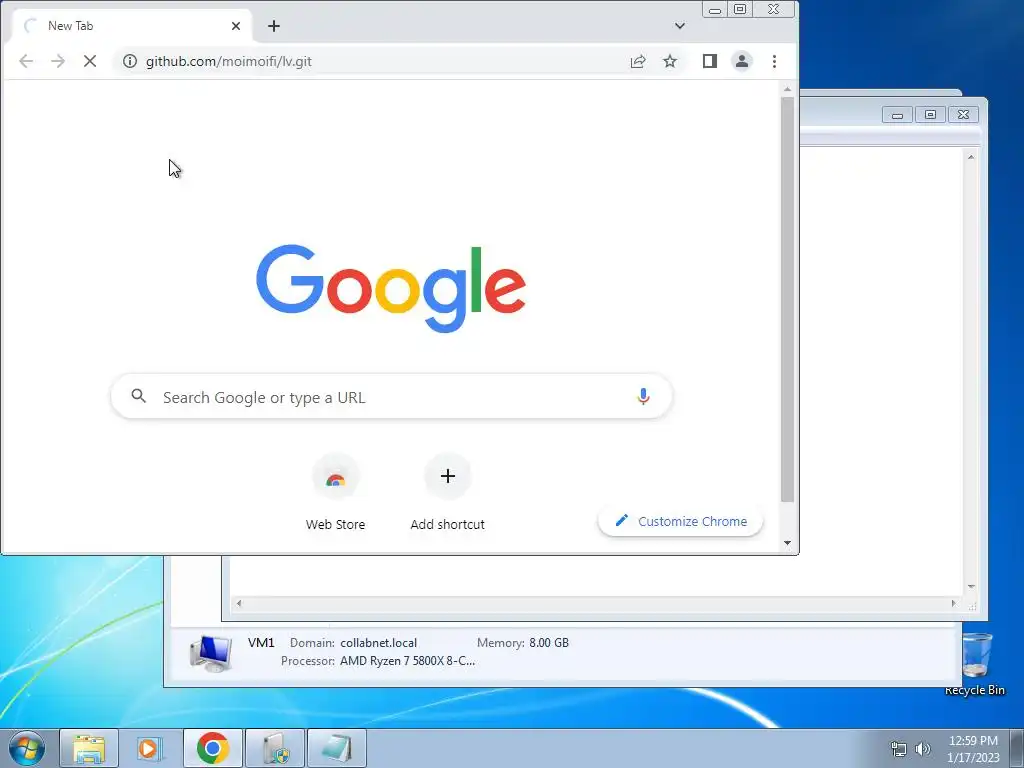
Task: Open the notepad-like taskbar item
Action: pyautogui.click(x=336, y=748)
